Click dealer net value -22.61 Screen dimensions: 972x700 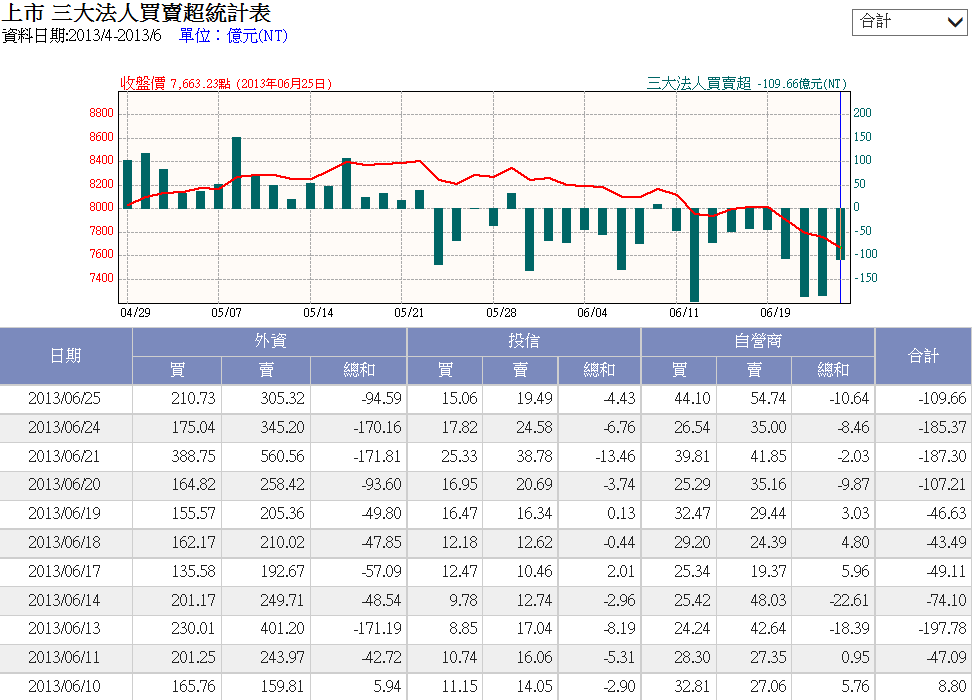pyautogui.click(x=849, y=600)
